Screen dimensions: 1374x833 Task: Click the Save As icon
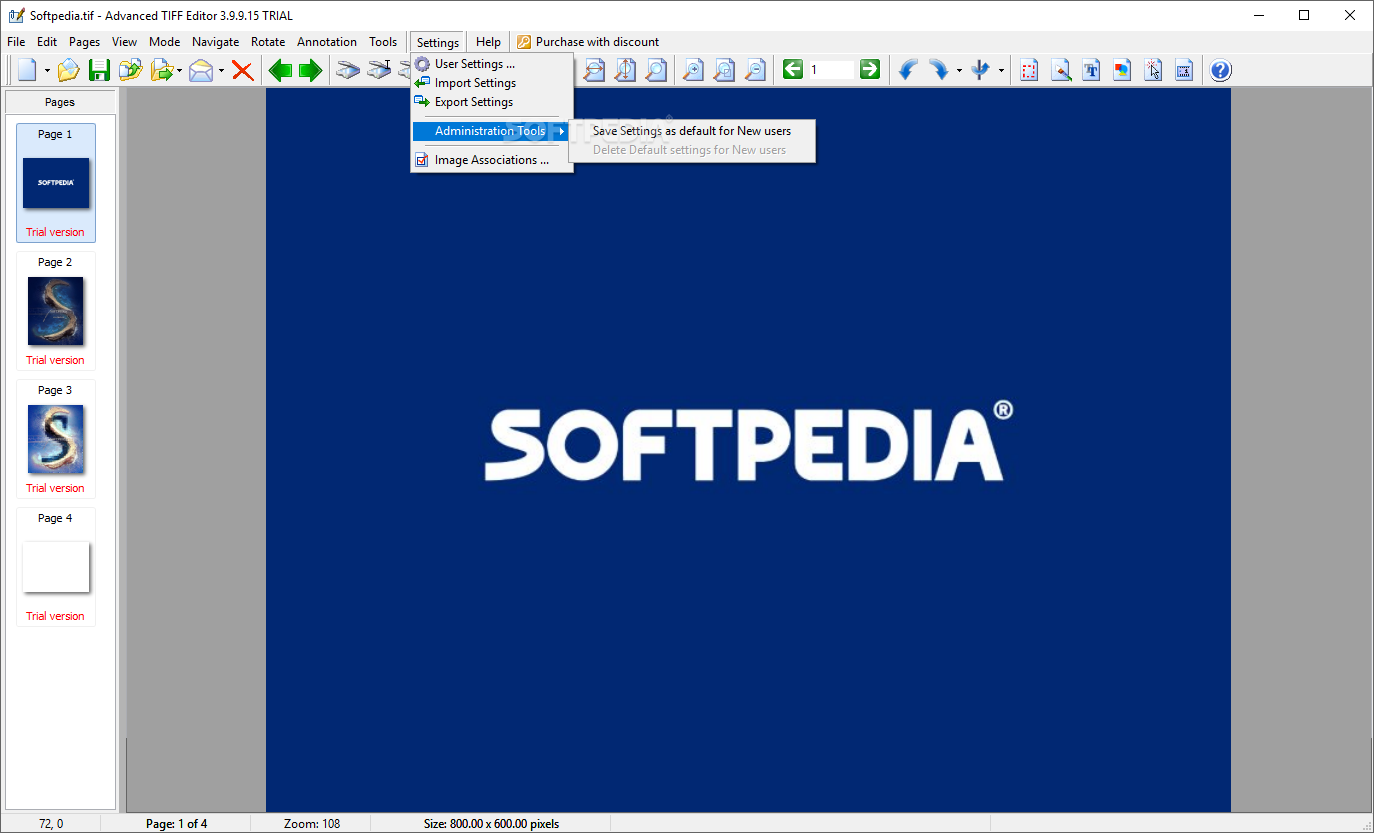tap(130, 70)
